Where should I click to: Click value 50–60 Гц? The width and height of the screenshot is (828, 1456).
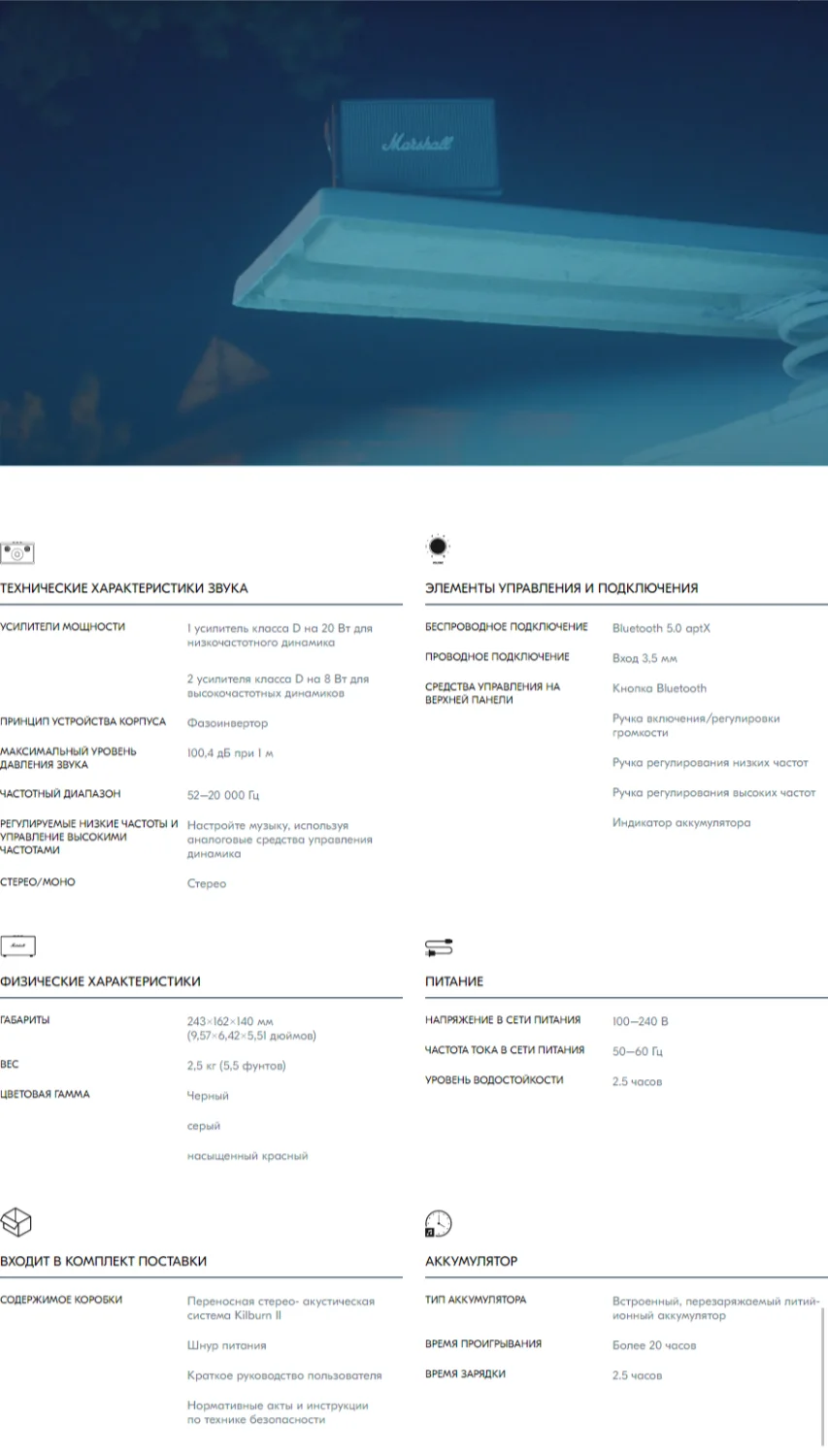point(638,1051)
